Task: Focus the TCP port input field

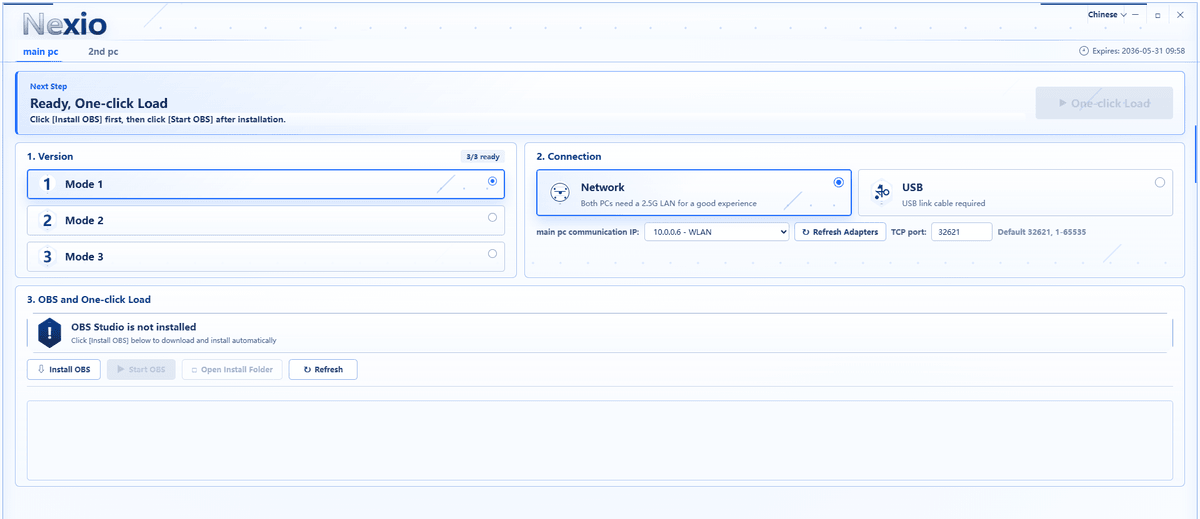Action: (x=961, y=232)
